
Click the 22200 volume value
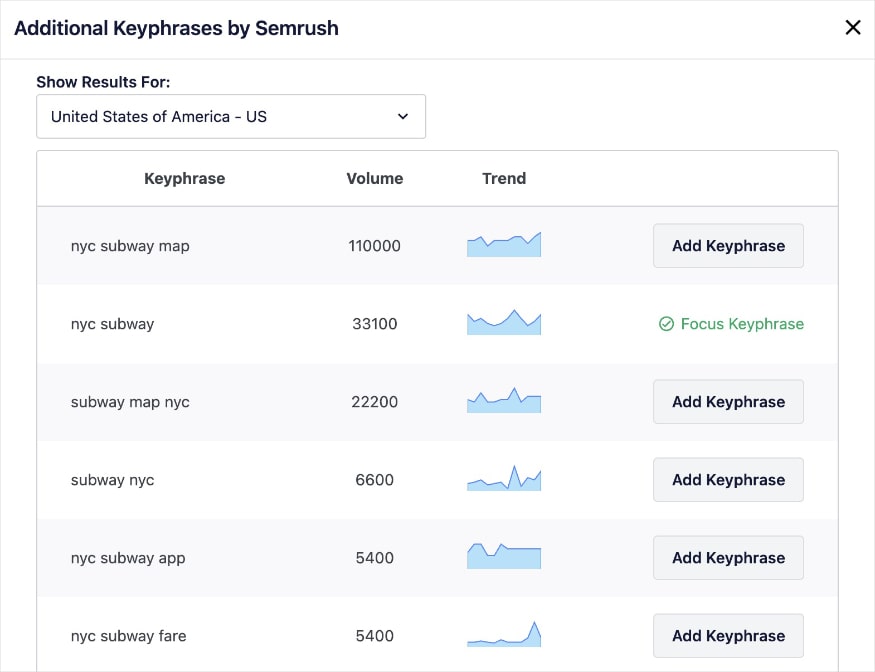point(374,402)
